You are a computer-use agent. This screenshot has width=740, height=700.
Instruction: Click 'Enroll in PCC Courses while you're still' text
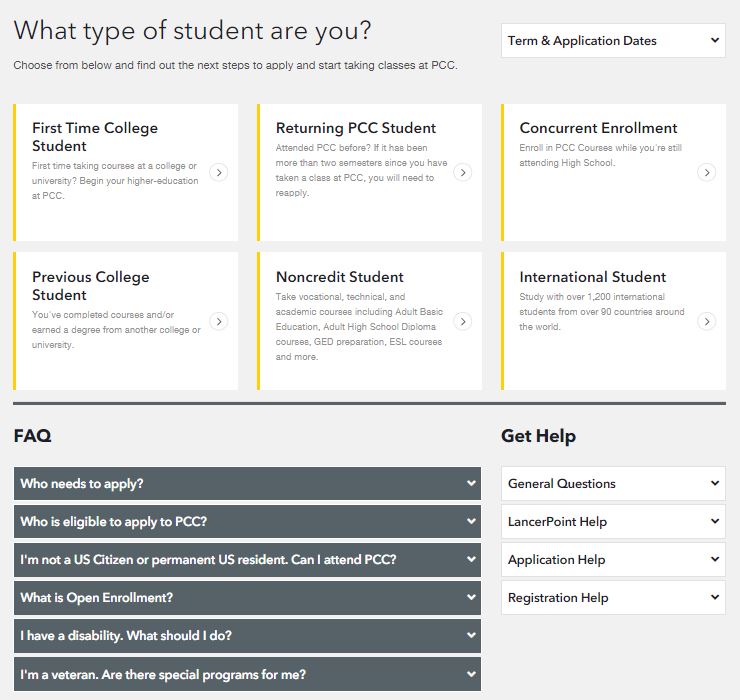(x=600, y=148)
